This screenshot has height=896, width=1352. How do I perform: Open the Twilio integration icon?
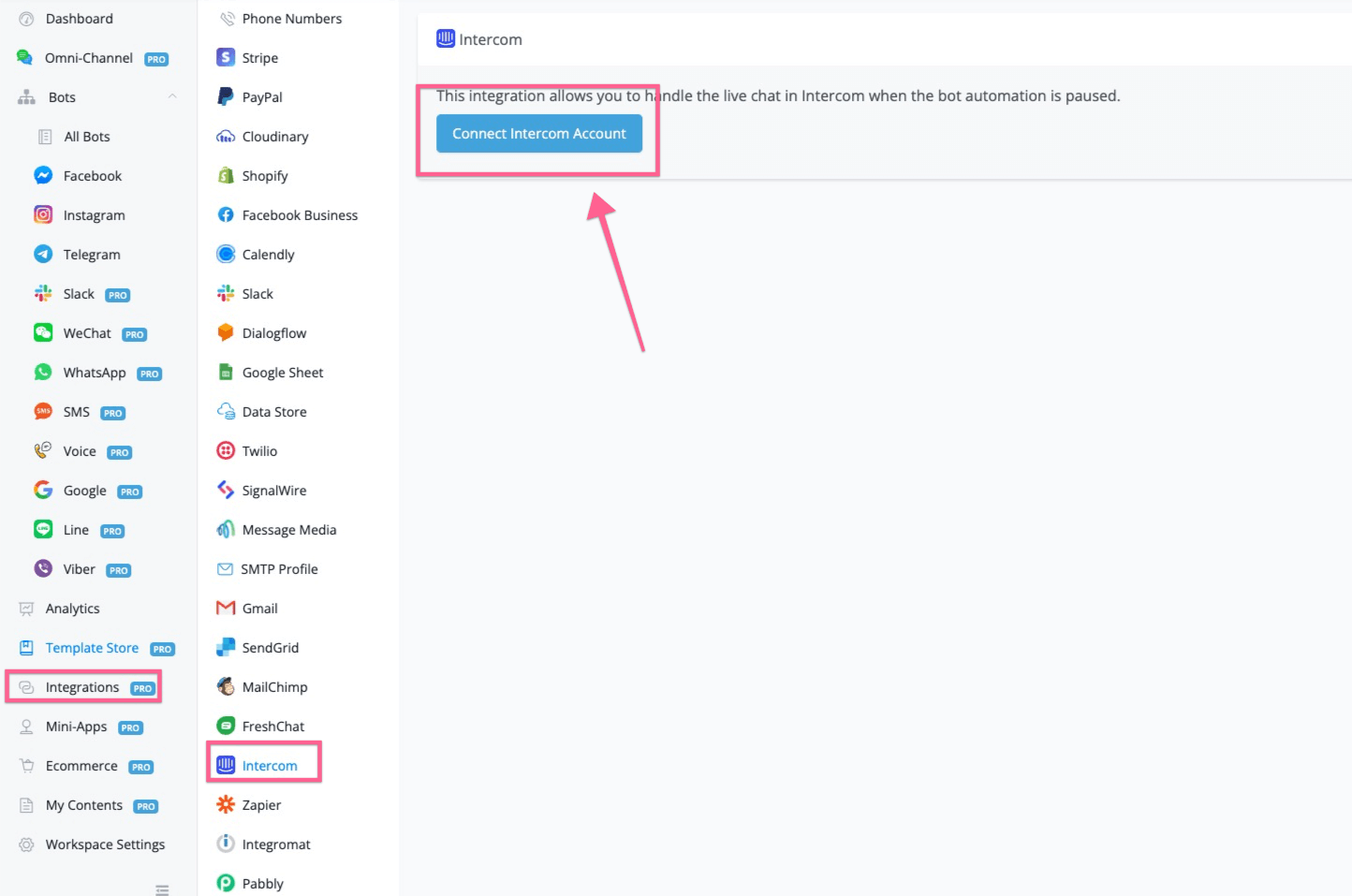pos(226,450)
